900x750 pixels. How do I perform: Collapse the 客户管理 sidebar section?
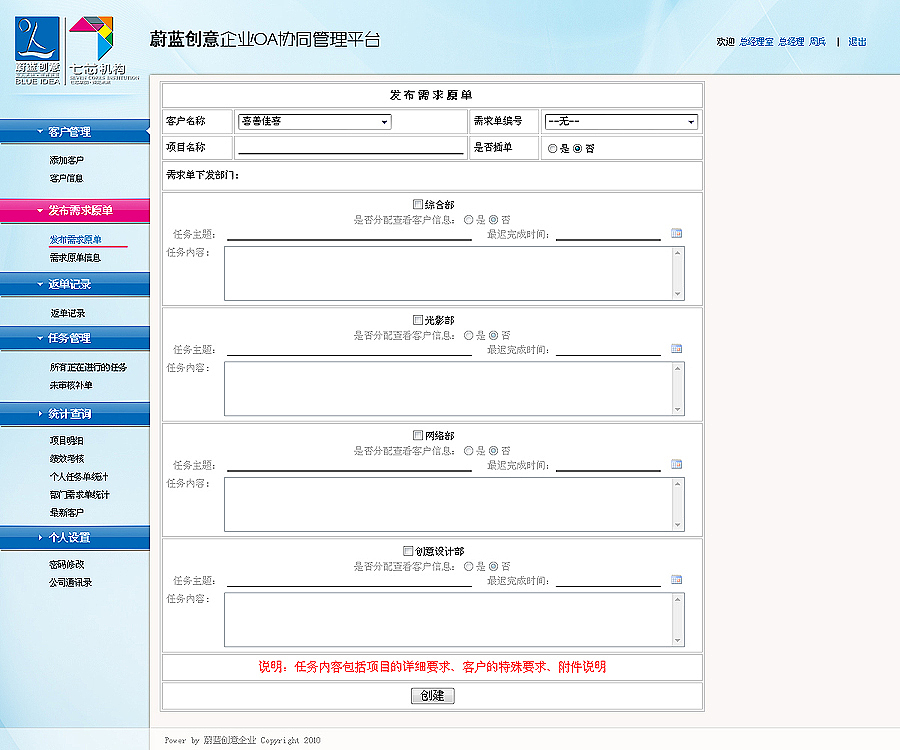(75, 131)
